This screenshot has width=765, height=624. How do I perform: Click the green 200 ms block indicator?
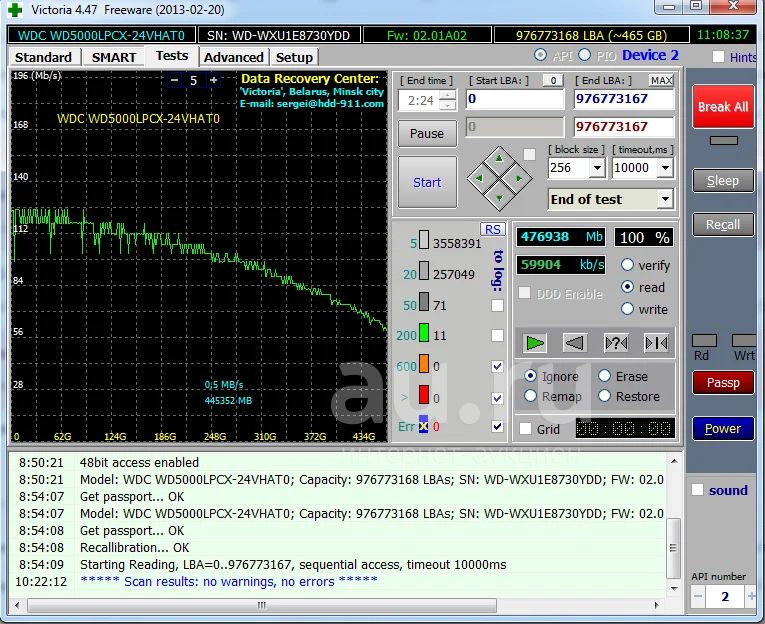(424, 333)
